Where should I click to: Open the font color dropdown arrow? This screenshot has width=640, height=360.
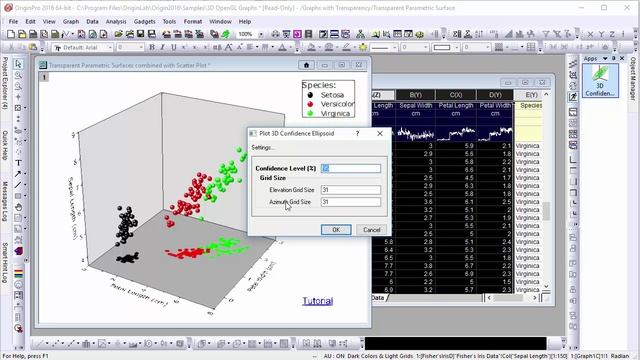tap(290, 47)
